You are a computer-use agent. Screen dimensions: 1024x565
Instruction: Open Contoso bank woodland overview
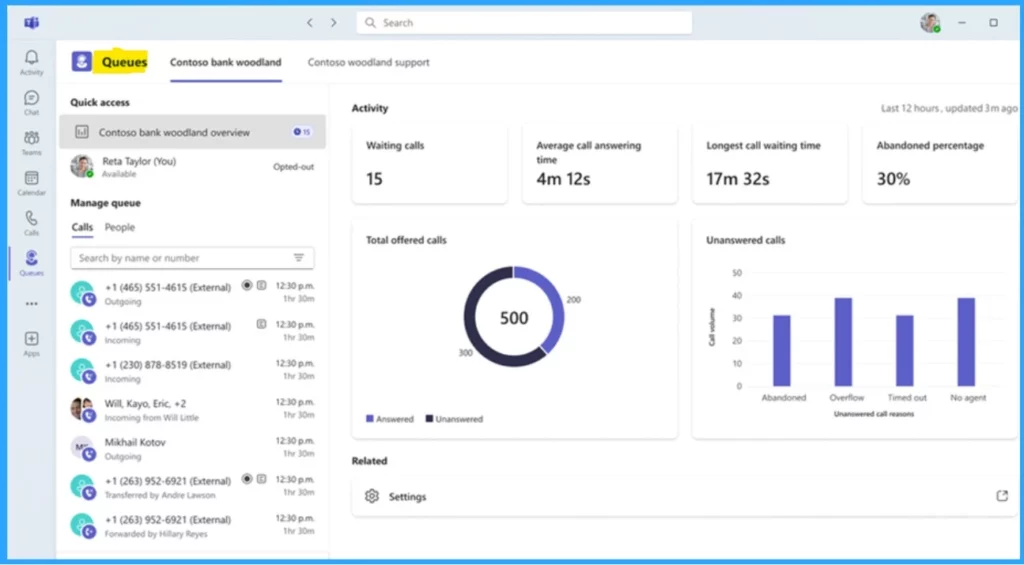(192, 132)
